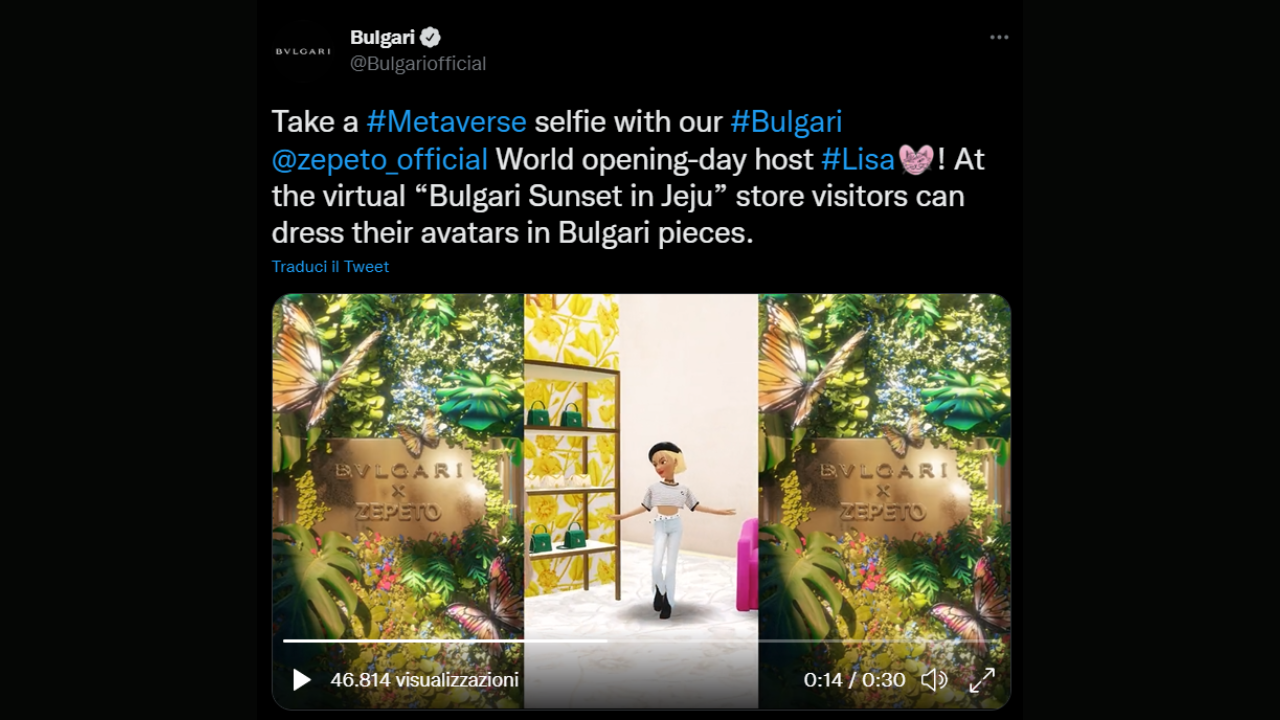Seek on the video progress bar

640,640
